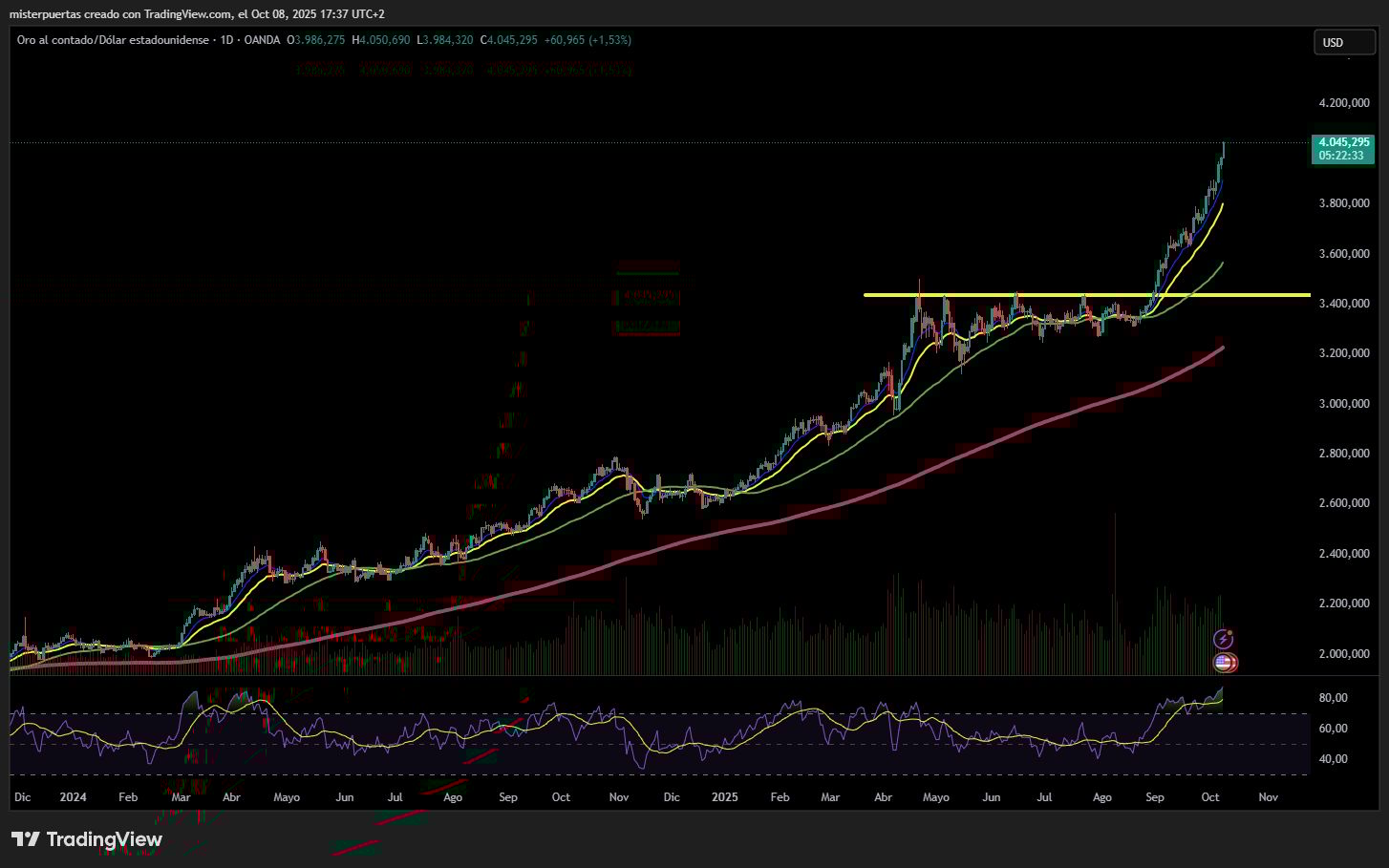Click the bar countdown 05:22:33
The width and height of the screenshot is (1389, 868).
[x=1341, y=156]
